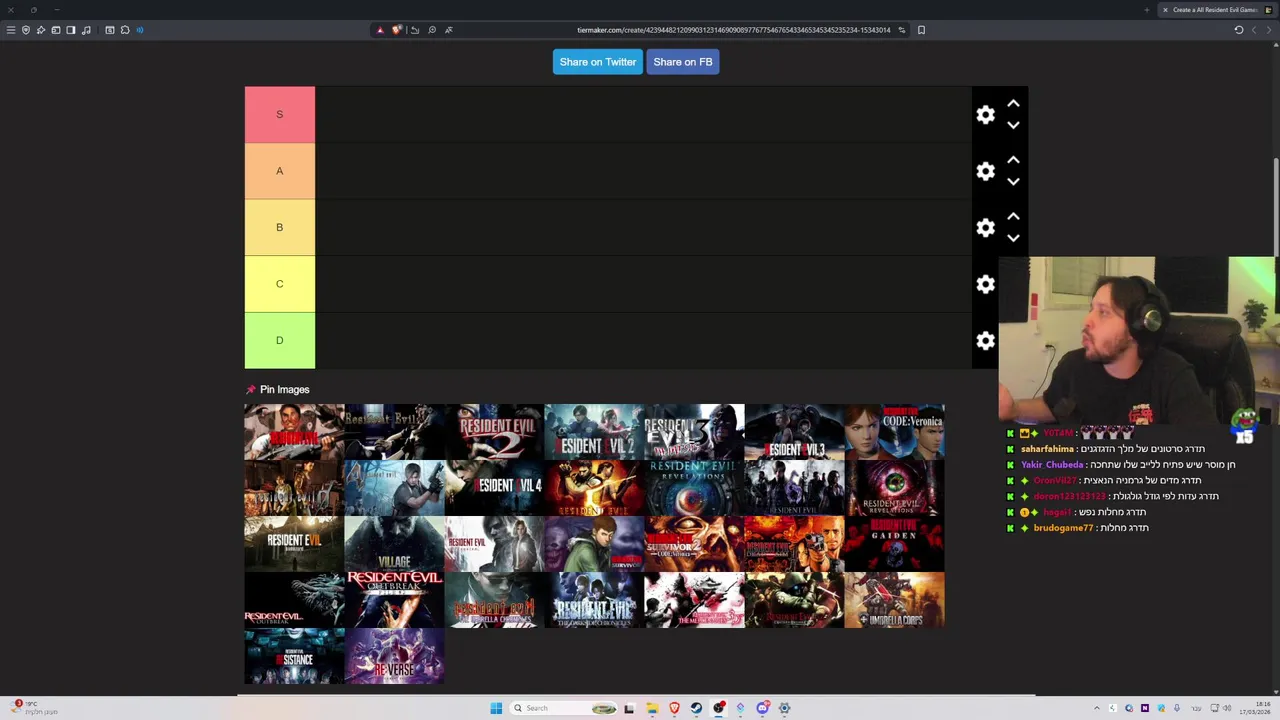Pick the Resident Evil Gaiden thumbnail

click(x=894, y=544)
